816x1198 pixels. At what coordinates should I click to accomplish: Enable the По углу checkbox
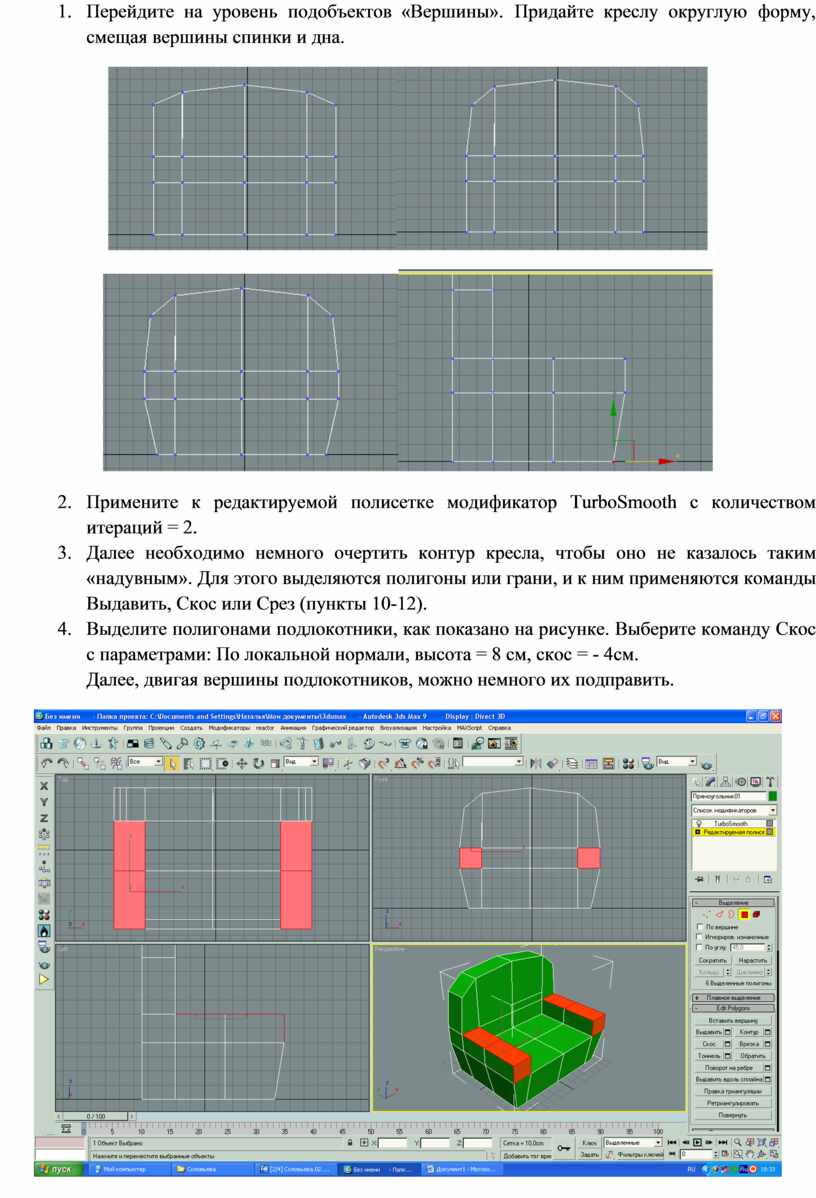700,947
